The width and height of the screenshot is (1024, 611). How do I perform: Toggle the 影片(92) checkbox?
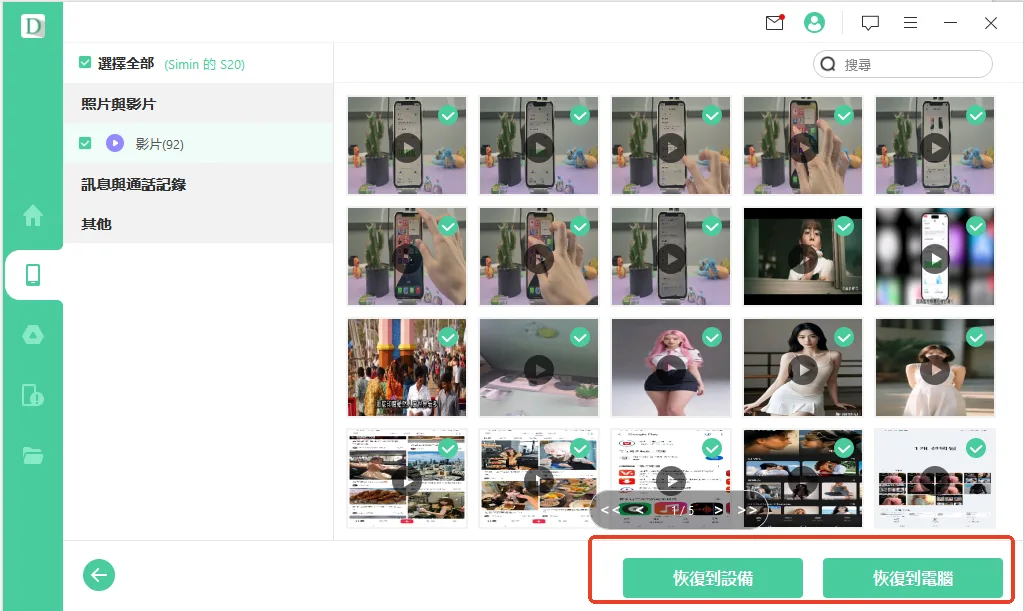point(85,143)
